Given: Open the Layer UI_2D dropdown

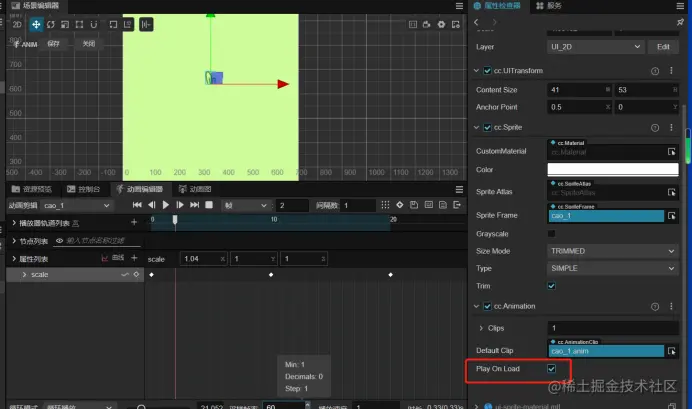Looking at the screenshot, I should point(595,47).
